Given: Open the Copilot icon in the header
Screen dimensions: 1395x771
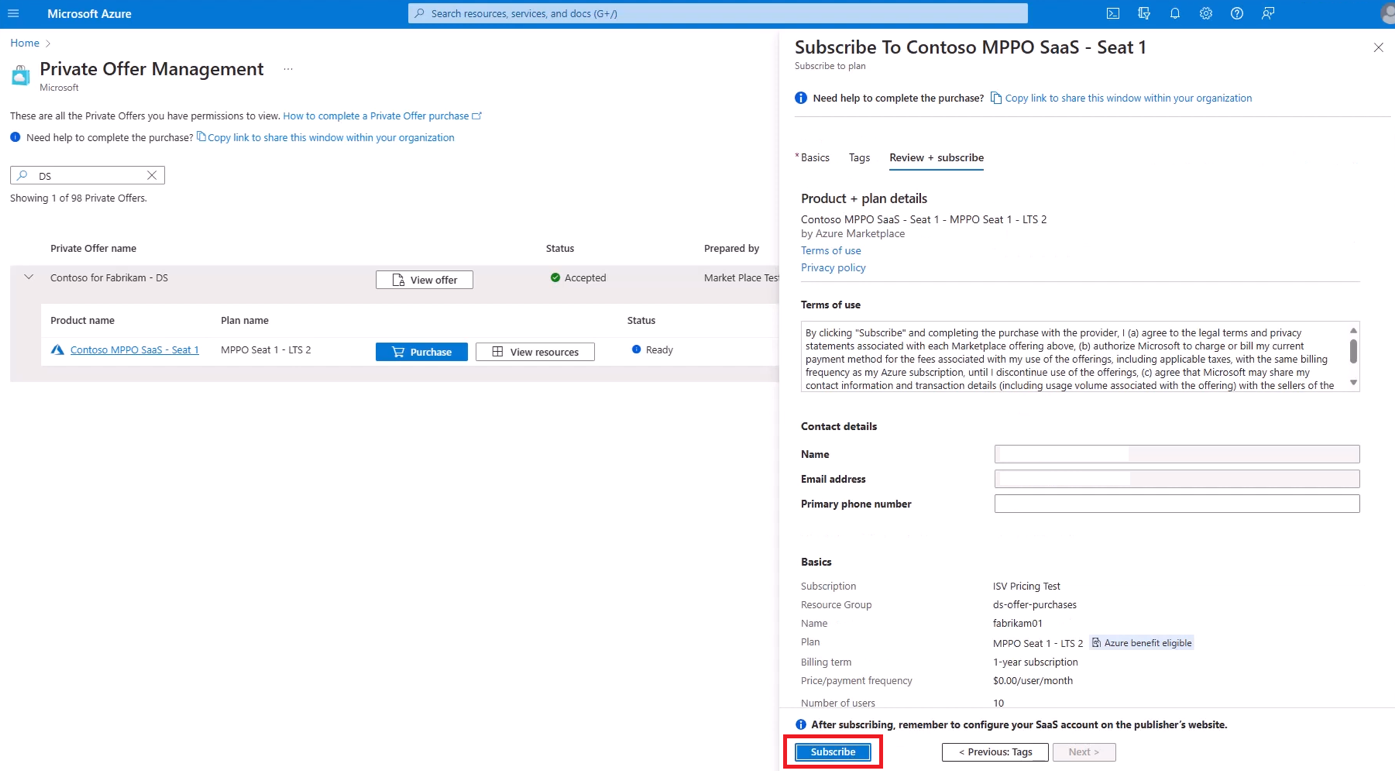Looking at the screenshot, I should [x=1144, y=14].
